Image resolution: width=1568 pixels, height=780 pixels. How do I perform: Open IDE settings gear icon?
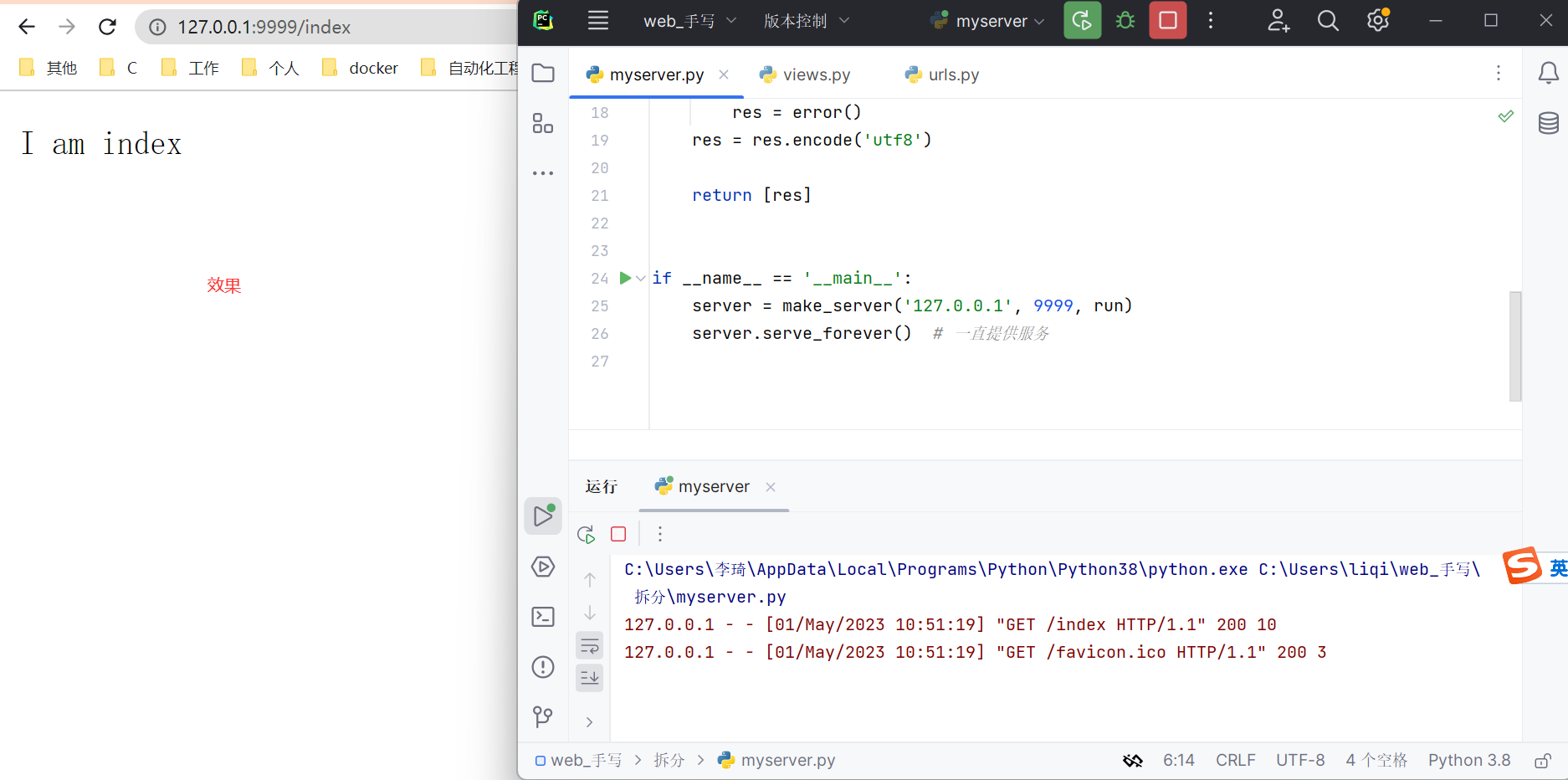tap(1378, 20)
